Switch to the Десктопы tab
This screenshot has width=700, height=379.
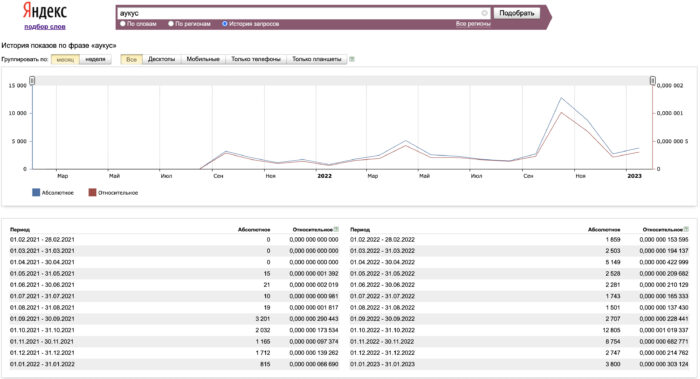(162, 59)
